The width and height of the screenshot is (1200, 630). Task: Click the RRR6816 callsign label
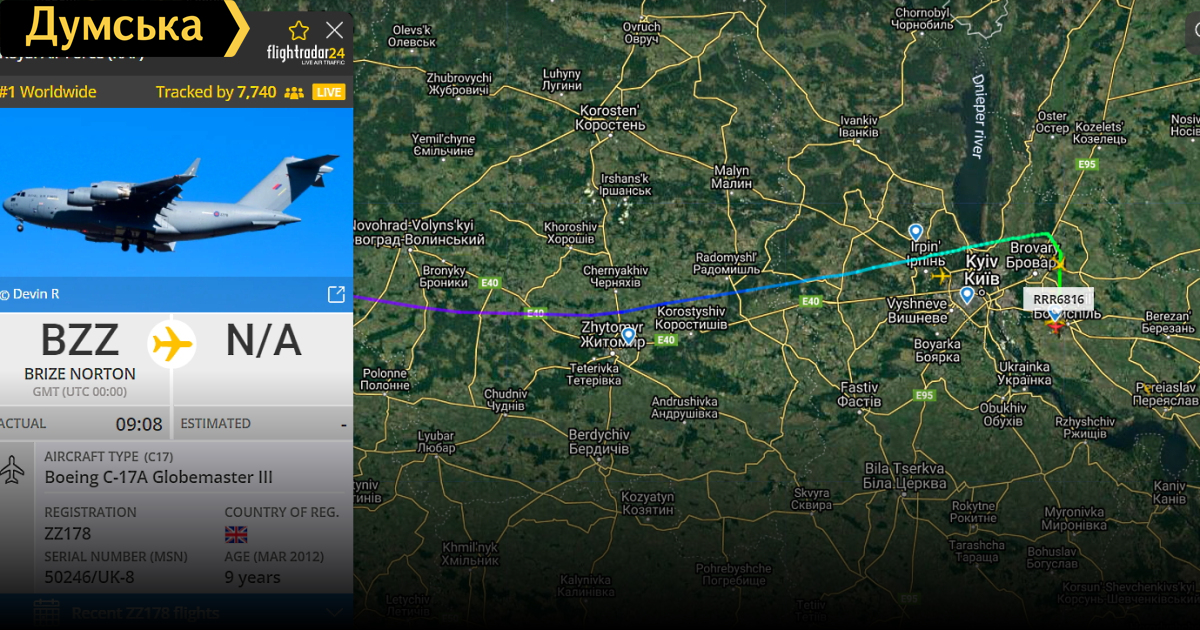pos(1059,298)
